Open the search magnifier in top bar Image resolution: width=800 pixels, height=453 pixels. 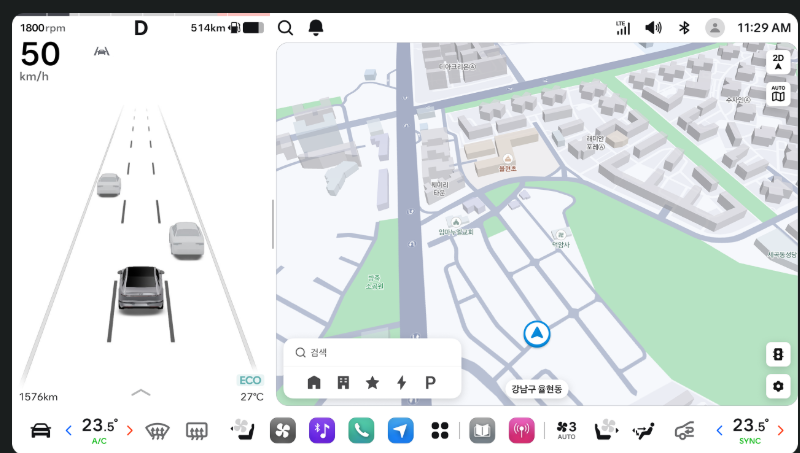[x=285, y=28]
